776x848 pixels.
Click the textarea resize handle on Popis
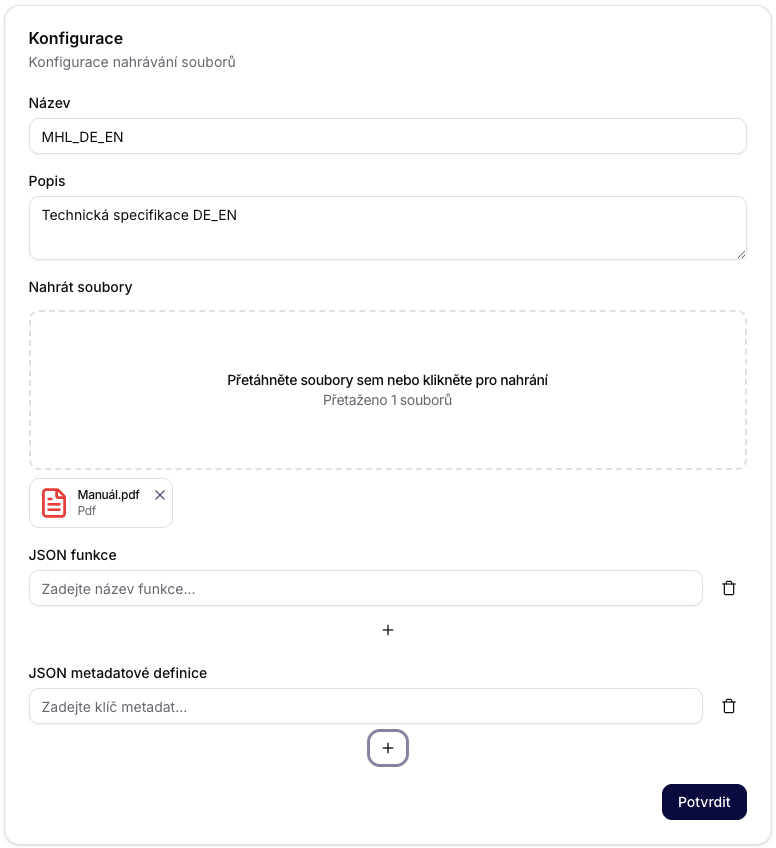741,252
